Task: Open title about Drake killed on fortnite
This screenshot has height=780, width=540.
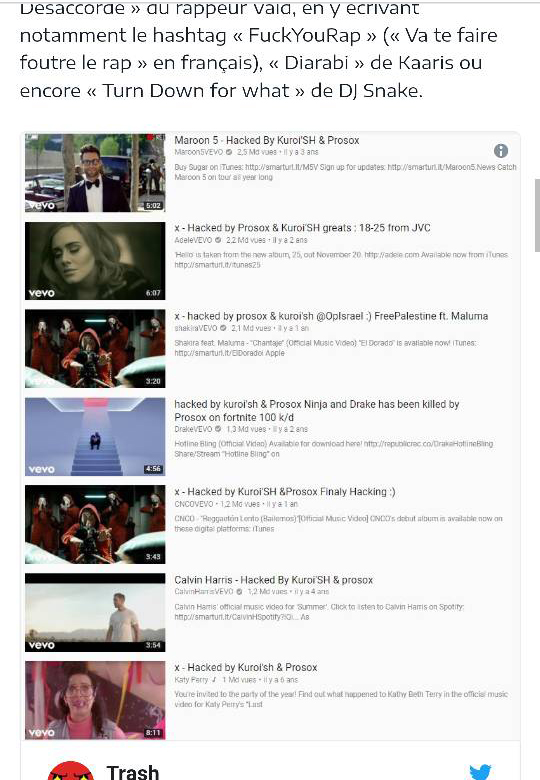Action: tap(317, 410)
